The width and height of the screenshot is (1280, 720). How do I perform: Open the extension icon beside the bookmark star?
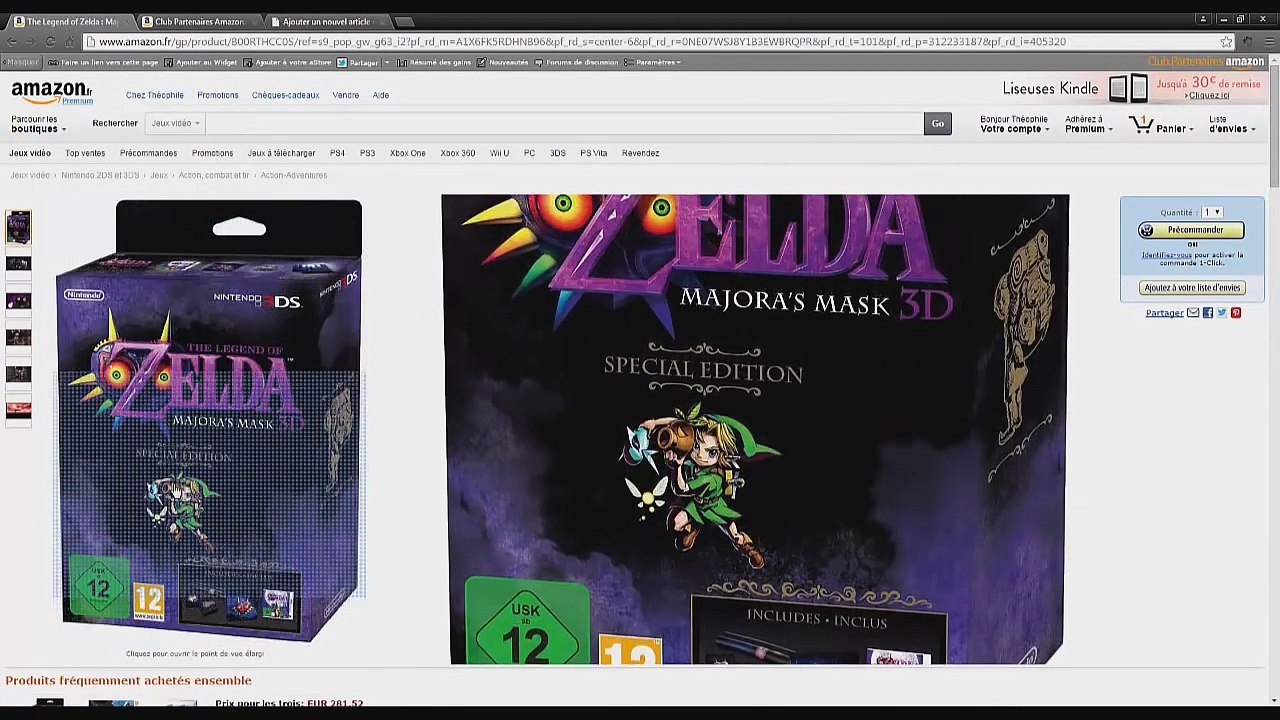tap(1246, 42)
